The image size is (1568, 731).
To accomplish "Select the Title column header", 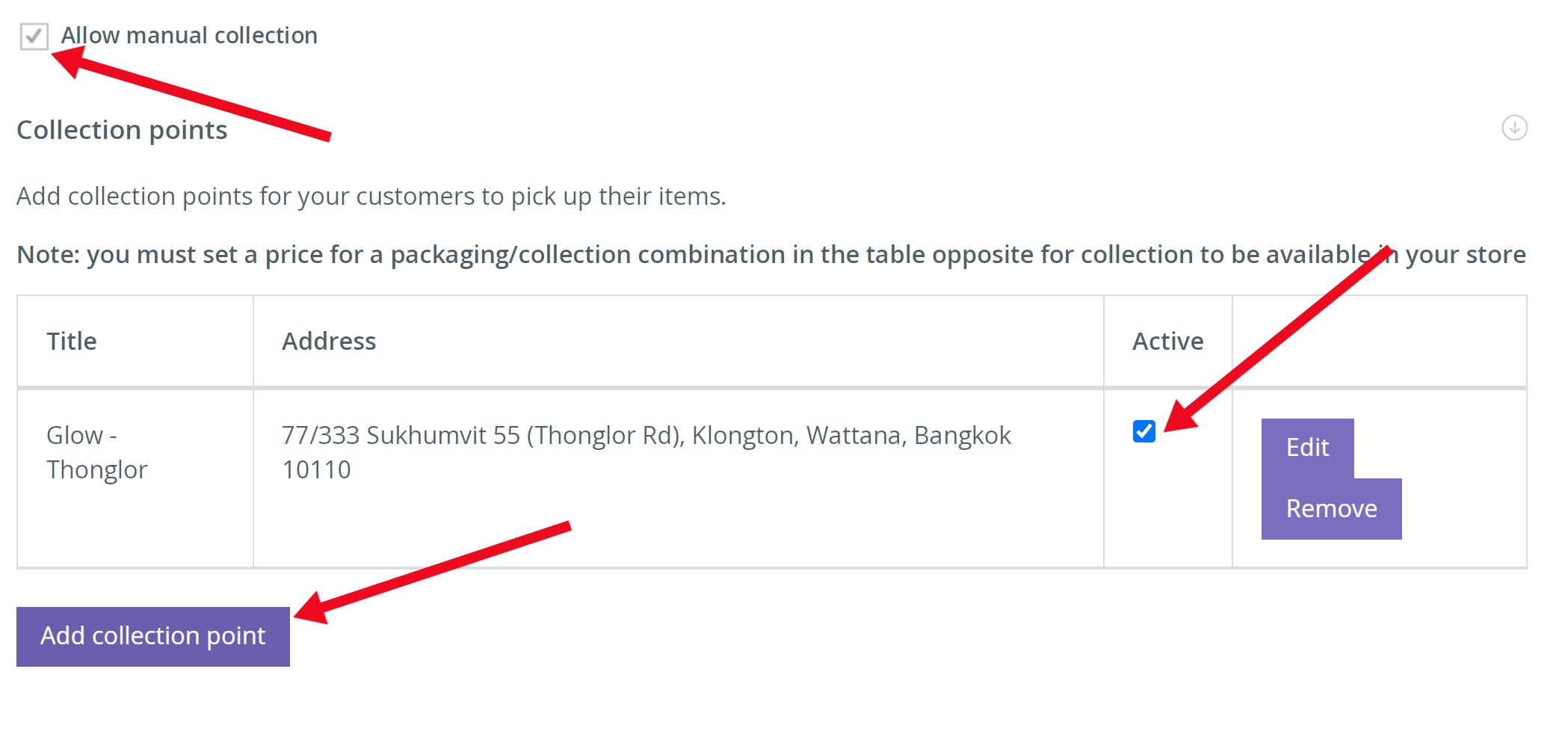I will pos(72,341).
